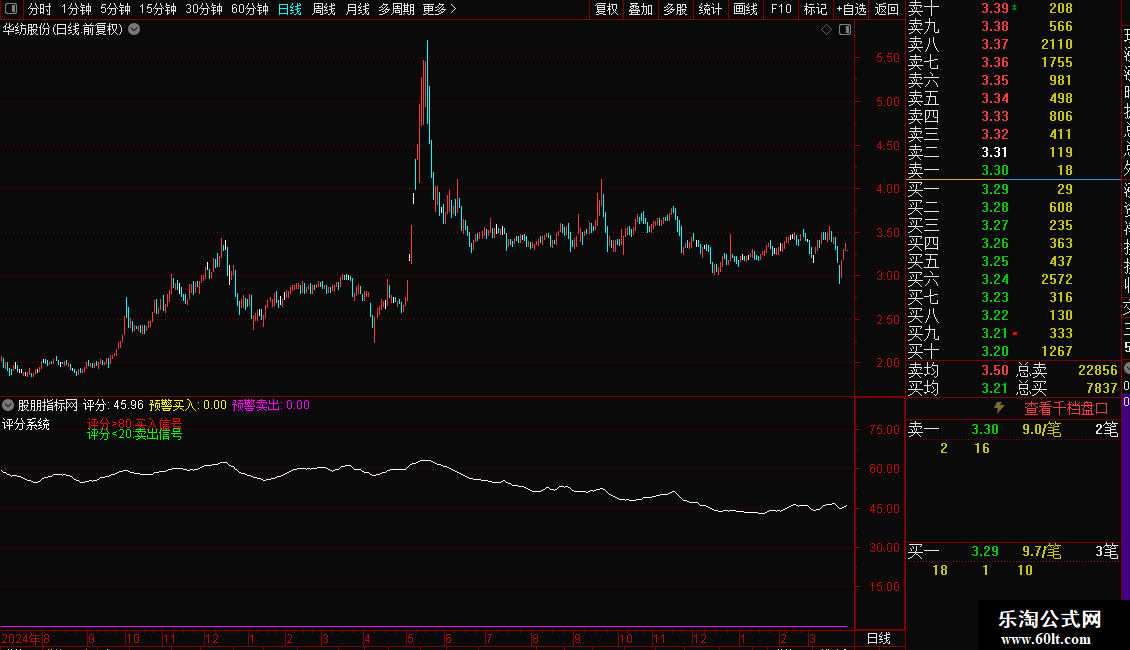
Task: Select the 15分钟 period
Action: [158, 9]
